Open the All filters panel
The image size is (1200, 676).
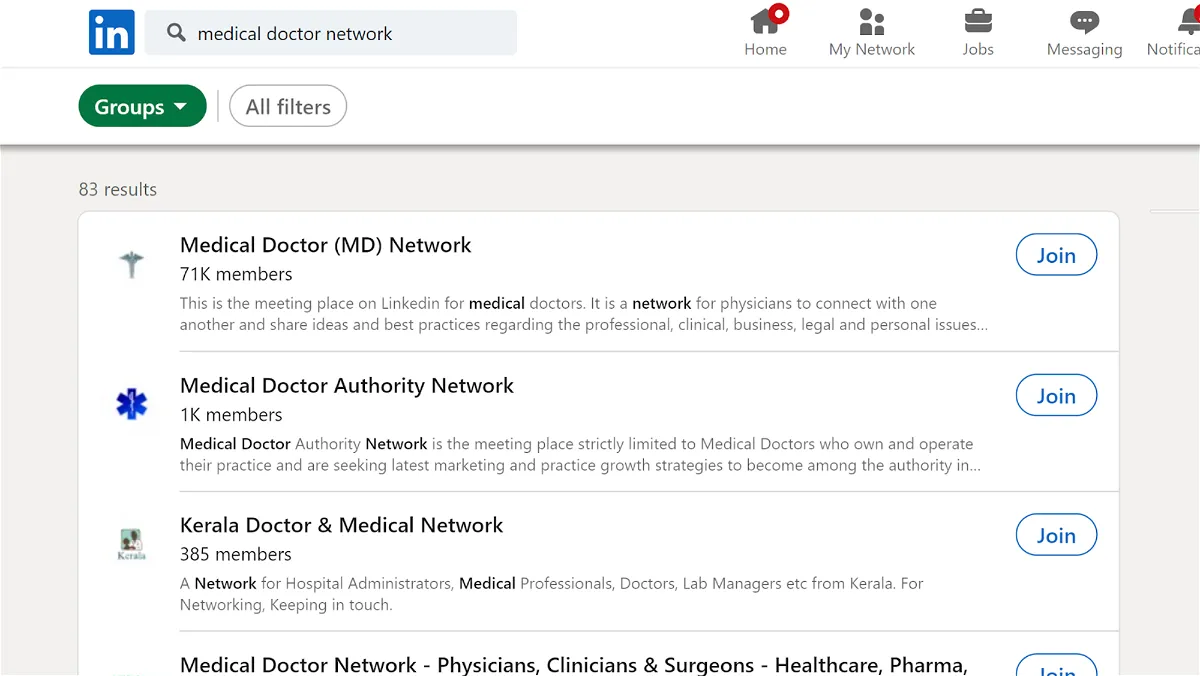(x=288, y=106)
